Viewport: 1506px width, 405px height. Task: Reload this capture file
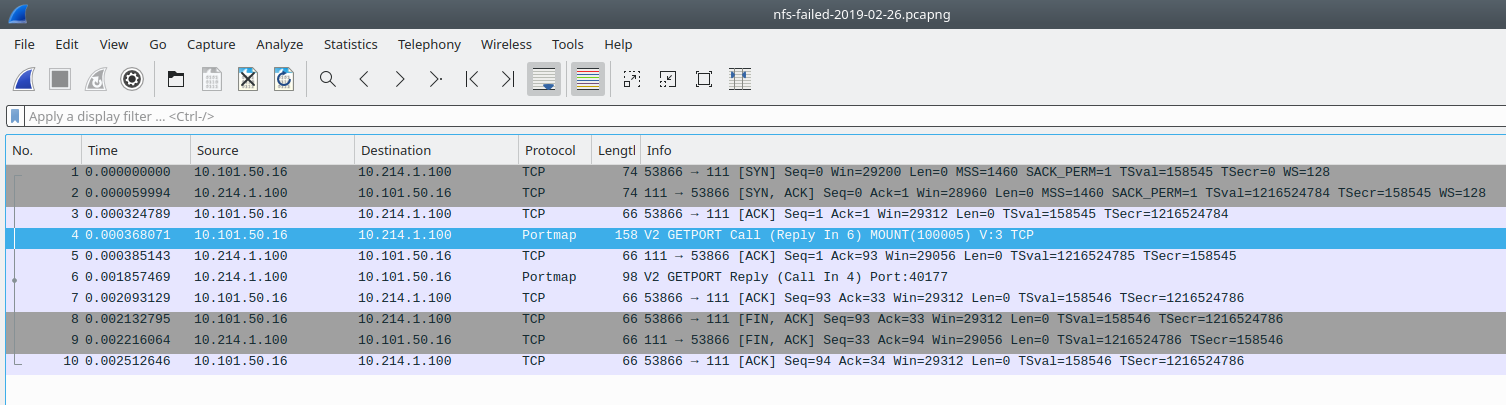pos(284,79)
